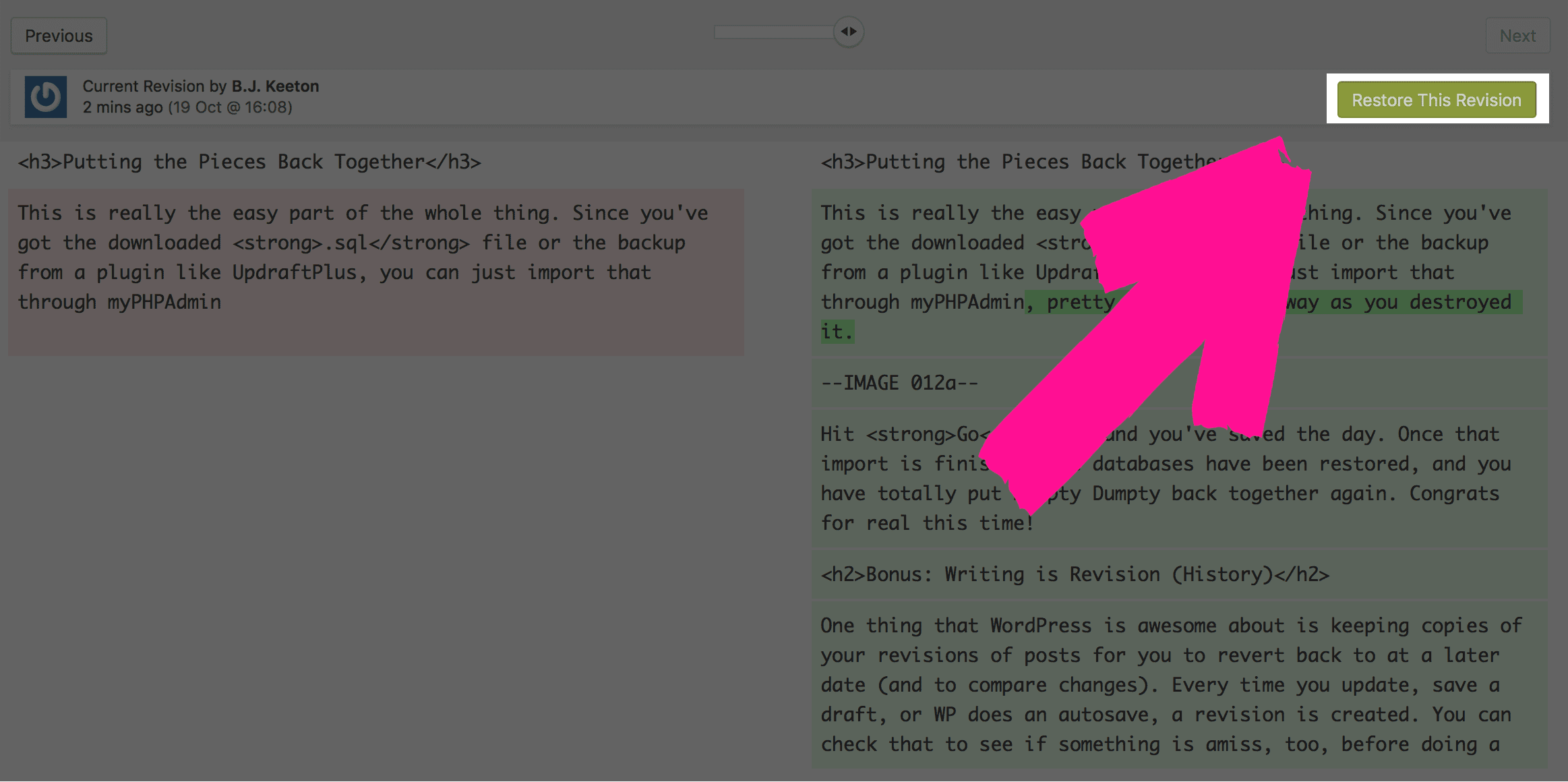Click the Previous revision button

click(x=59, y=36)
